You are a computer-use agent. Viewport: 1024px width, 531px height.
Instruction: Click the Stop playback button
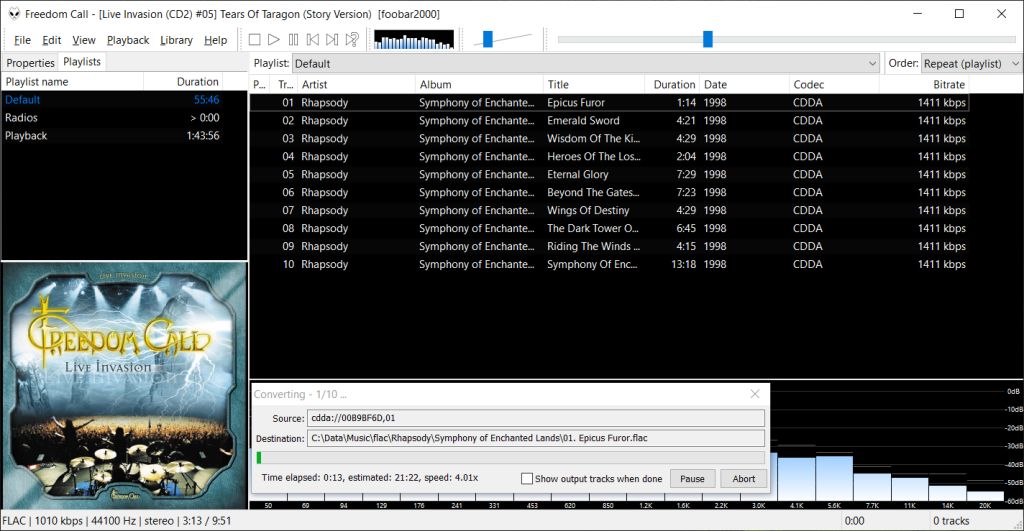(255, 40)
